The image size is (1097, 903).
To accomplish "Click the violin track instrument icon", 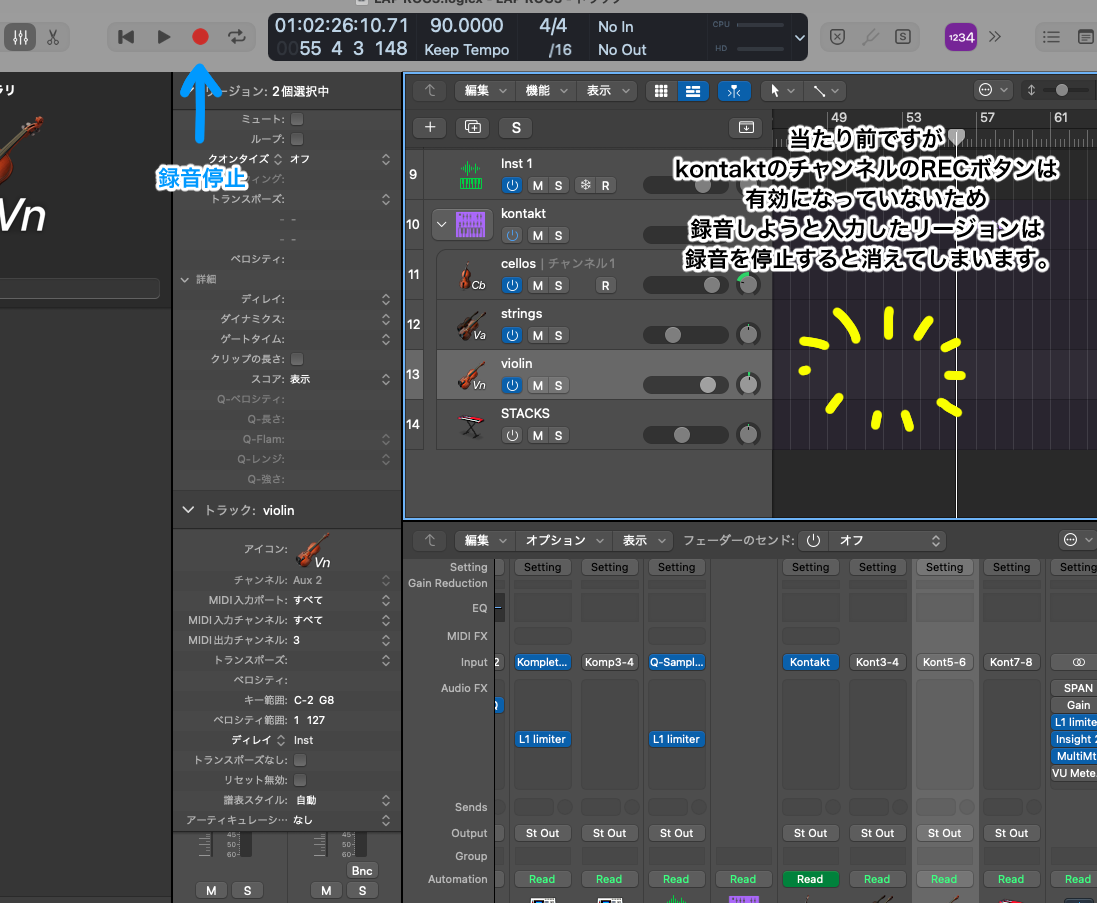I will (470, 374).
